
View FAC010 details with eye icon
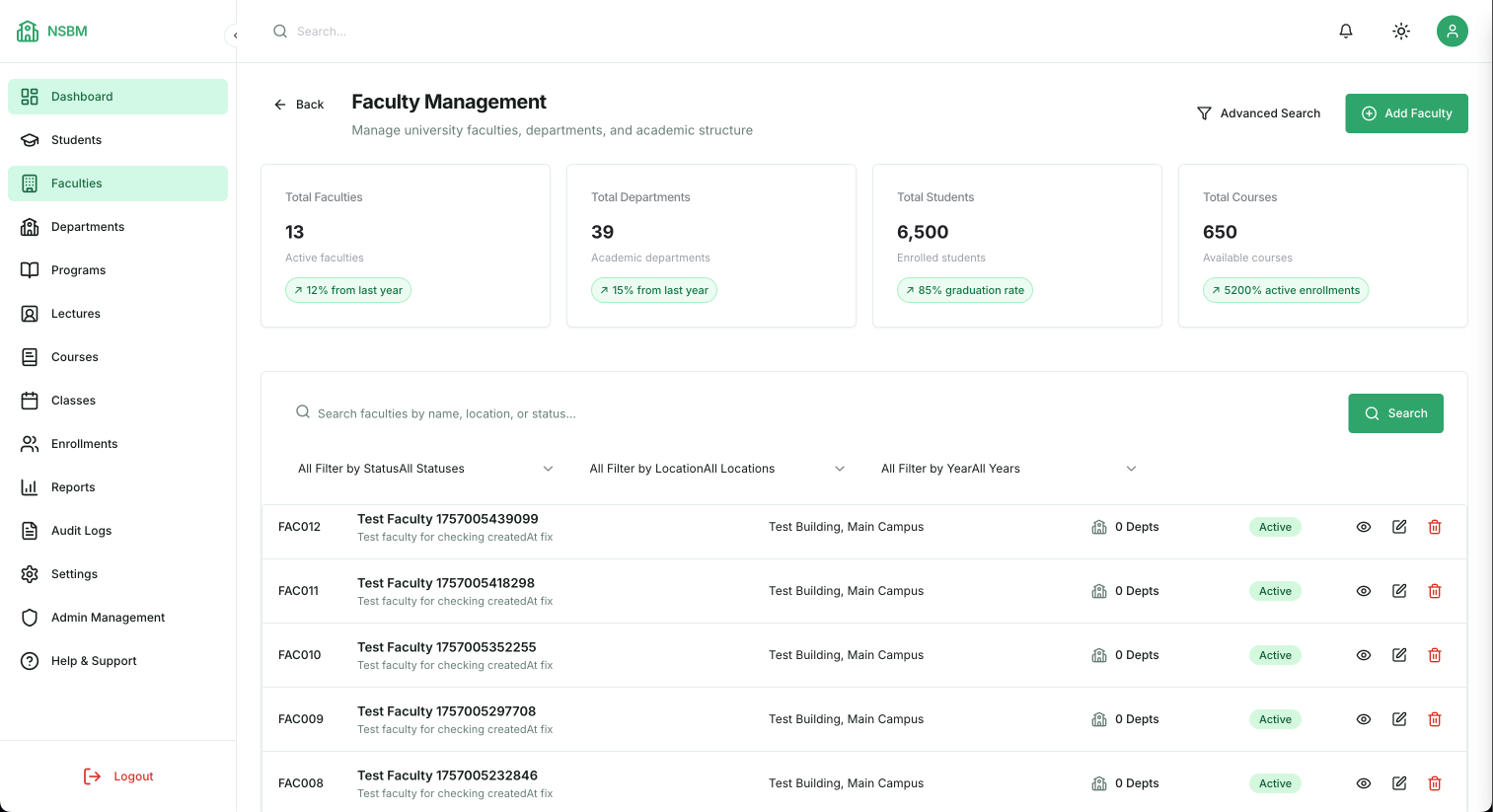click(x=1363, y=655)
